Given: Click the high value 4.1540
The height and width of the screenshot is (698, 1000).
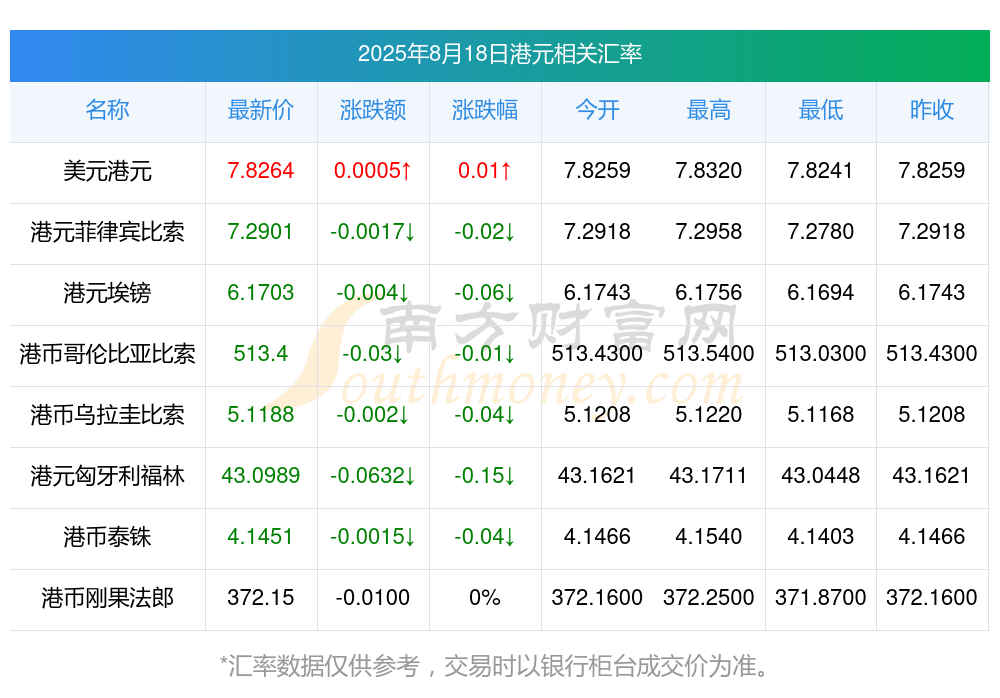Looking at the screenshot, I should pyautogui.click(x=709, y=536).
